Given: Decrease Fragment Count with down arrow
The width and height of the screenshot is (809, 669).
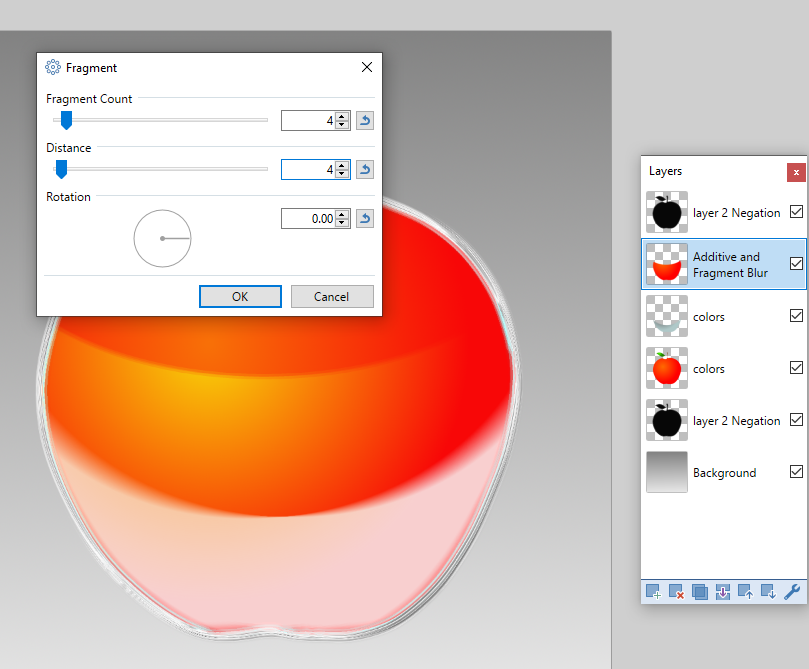Looking at the screenshot, I should coord(342,124).
